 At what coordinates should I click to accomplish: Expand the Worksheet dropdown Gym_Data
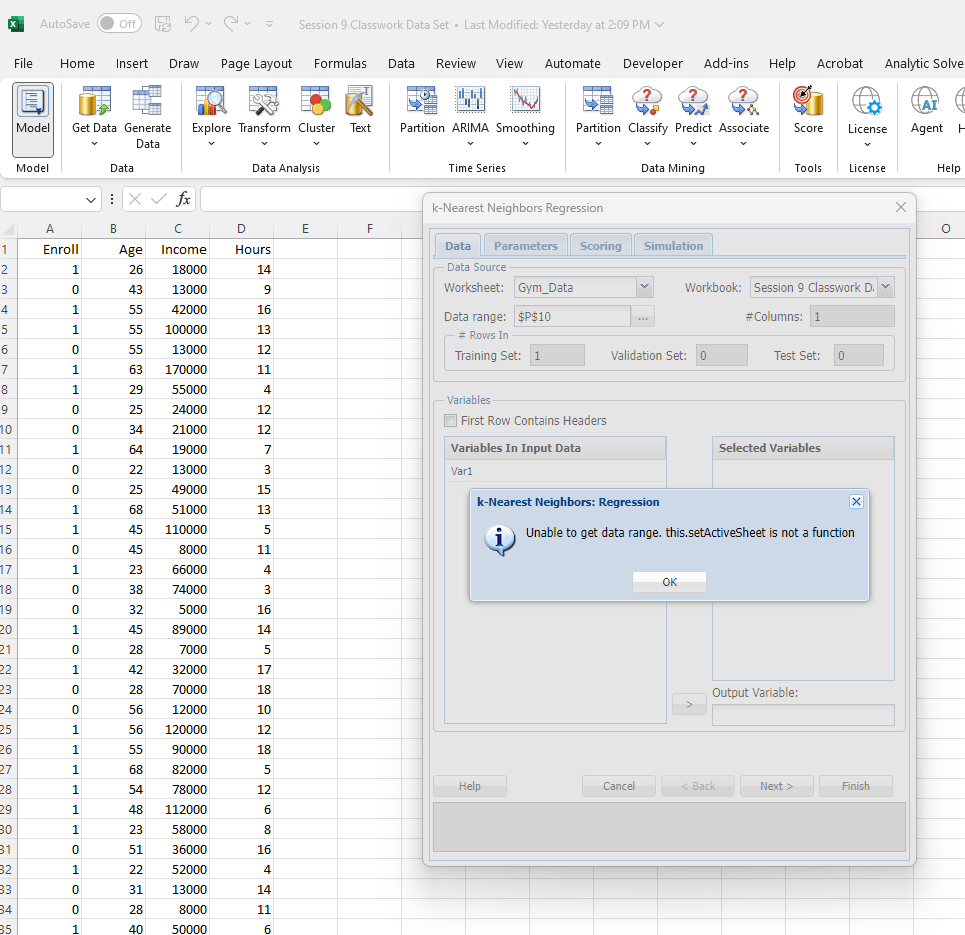[644, 287]
